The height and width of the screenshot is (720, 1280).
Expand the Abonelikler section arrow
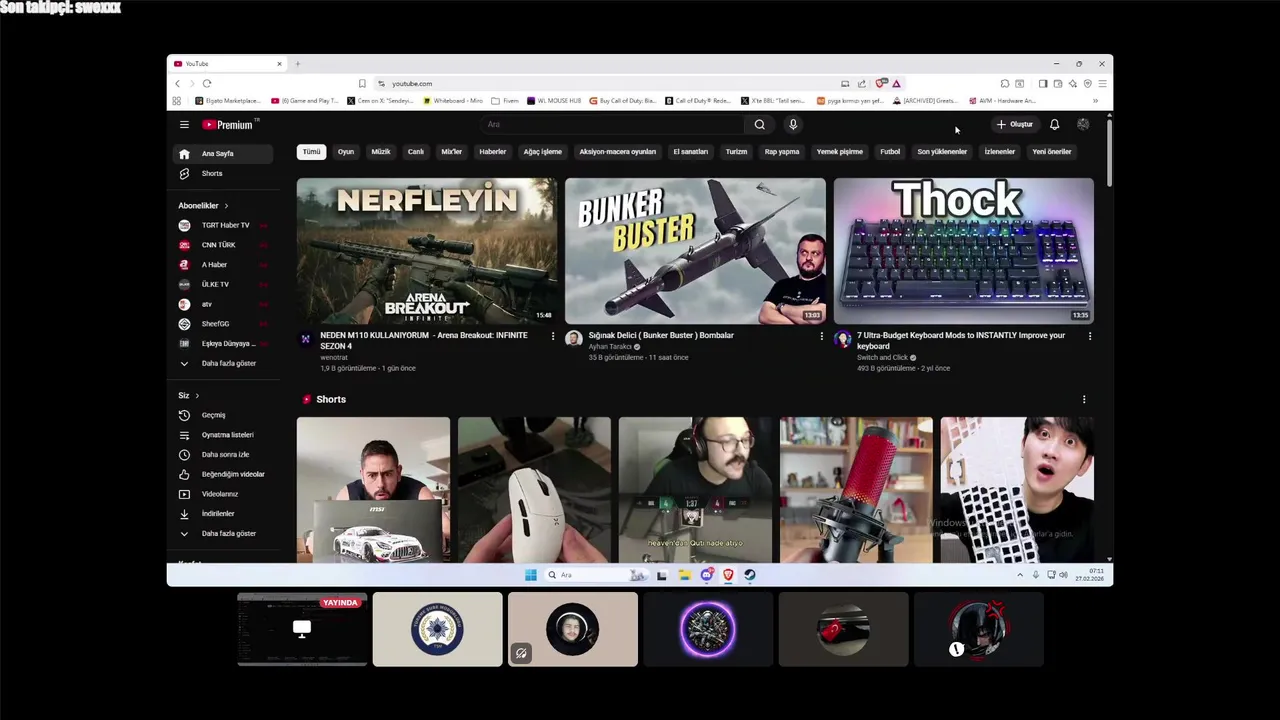(x=226, y=206)
